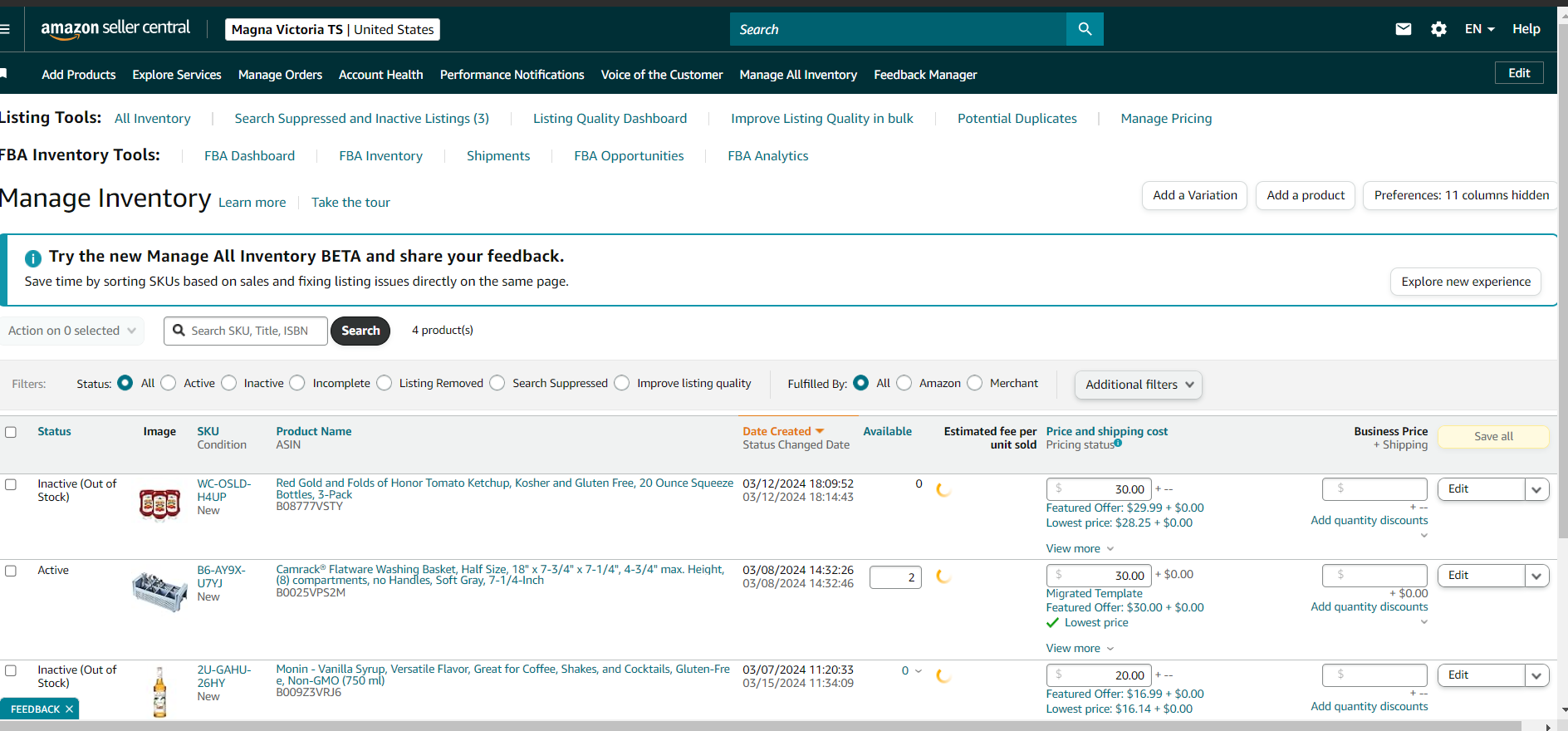Open the EN language dropdown
The height and width of the screenshot is (731, 1568).
pyautogui.click(x=1479, y=29)
